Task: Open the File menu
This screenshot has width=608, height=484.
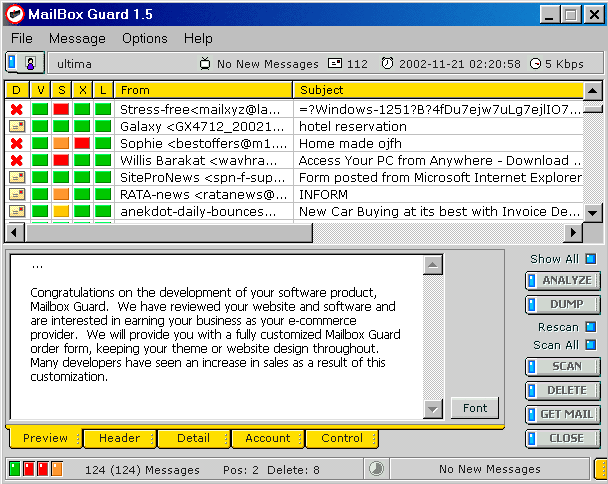Action: tap(22, 38)
